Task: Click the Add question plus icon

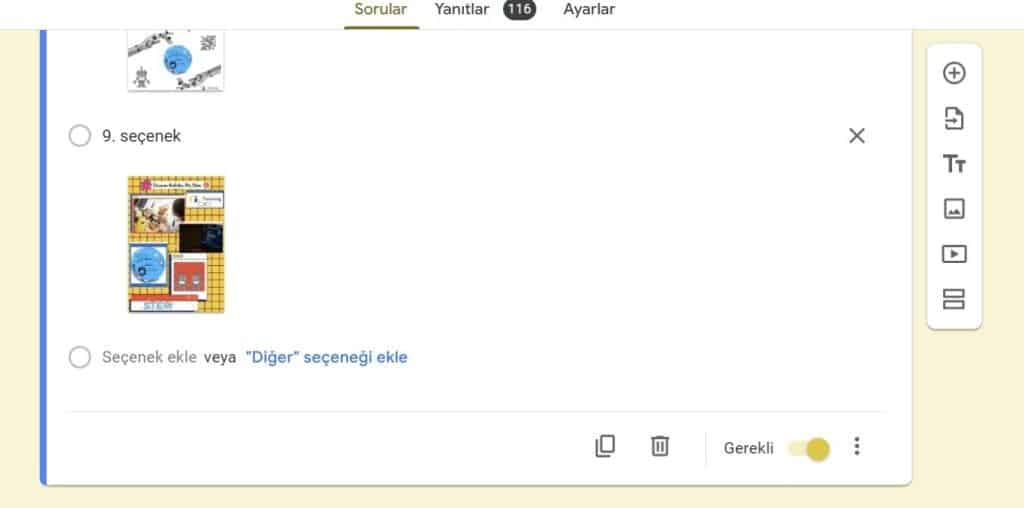Action: click(954, 73)
